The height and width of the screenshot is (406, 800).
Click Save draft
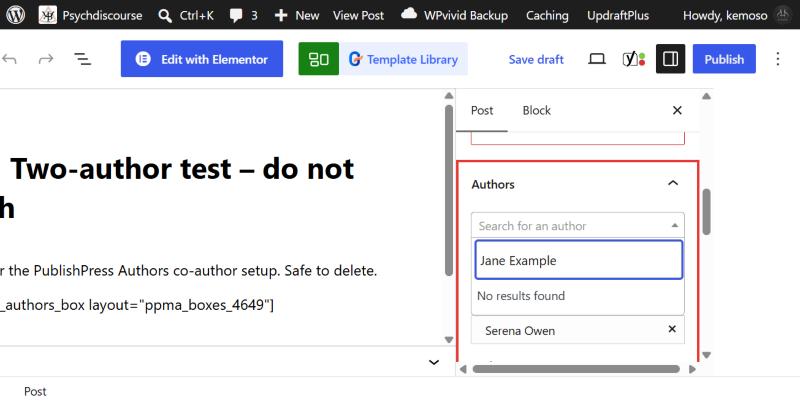(x=536, y=60)
